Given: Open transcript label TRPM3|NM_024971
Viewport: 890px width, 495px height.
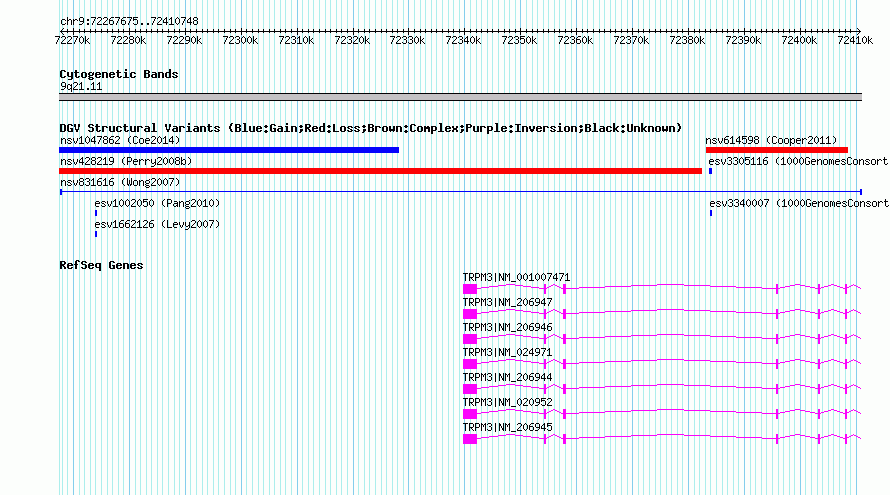Looking at the screenshot, I should coord(507,353).
